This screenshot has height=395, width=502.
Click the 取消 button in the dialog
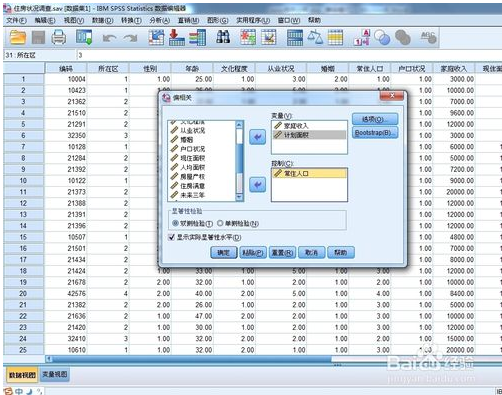click(x=312, y=253)
